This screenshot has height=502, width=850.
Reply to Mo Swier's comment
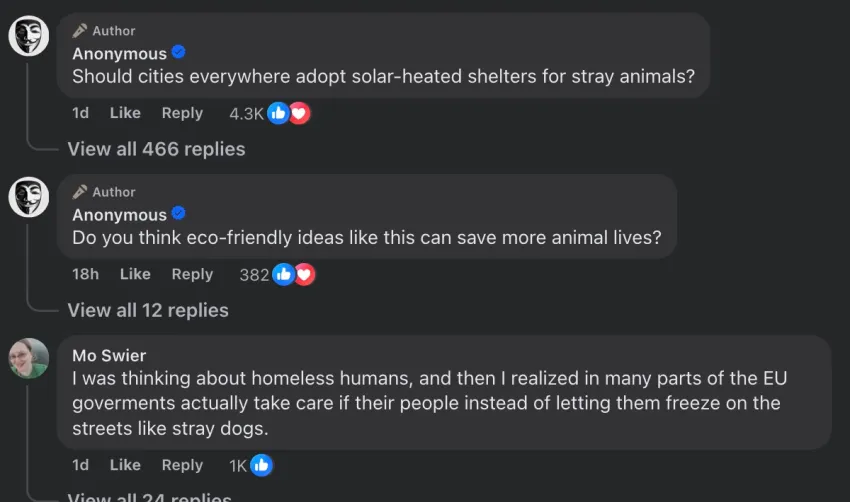tap(182, 465)
